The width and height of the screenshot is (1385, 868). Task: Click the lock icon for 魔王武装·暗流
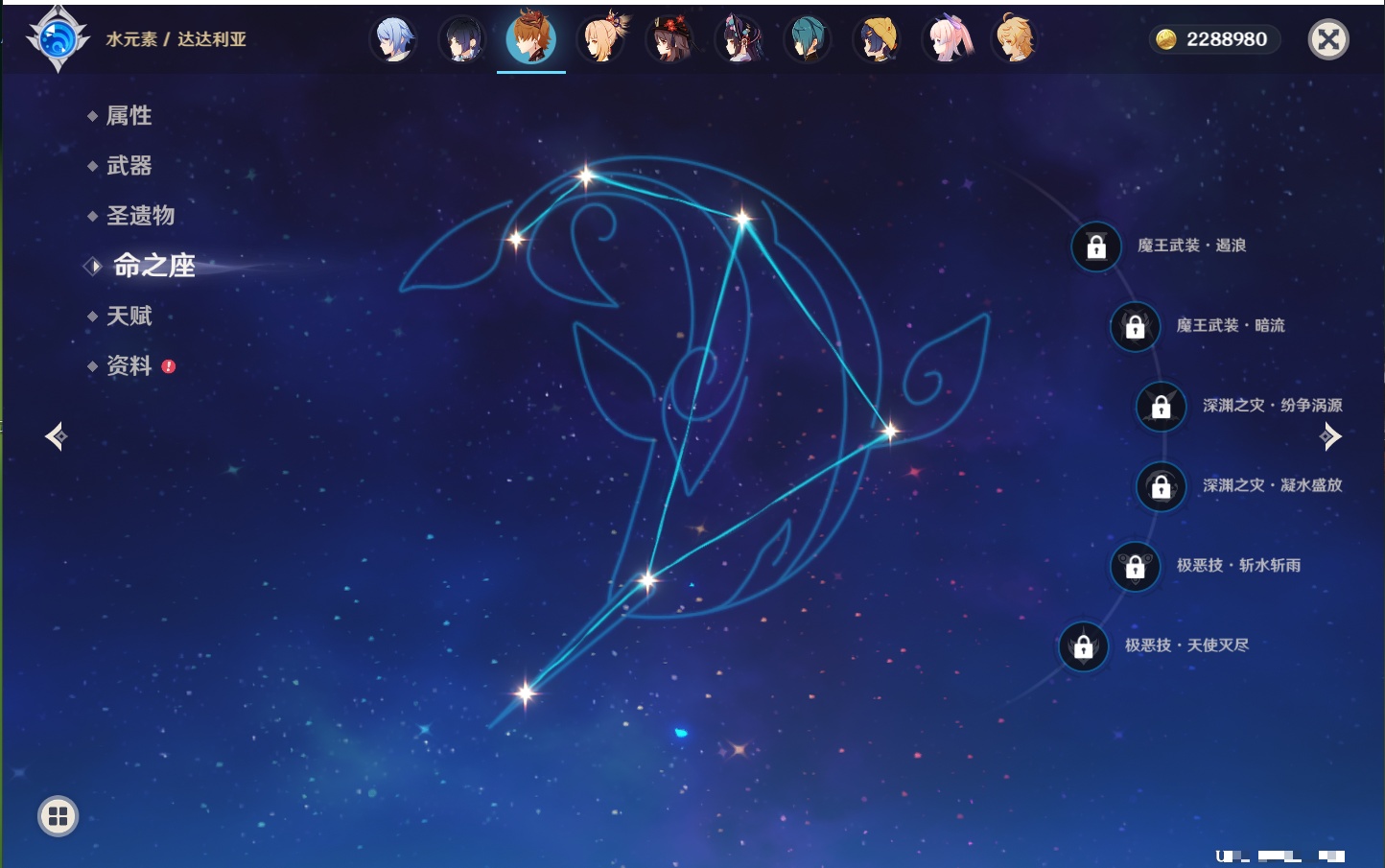pyautogui.click(x=1135, y=326)
